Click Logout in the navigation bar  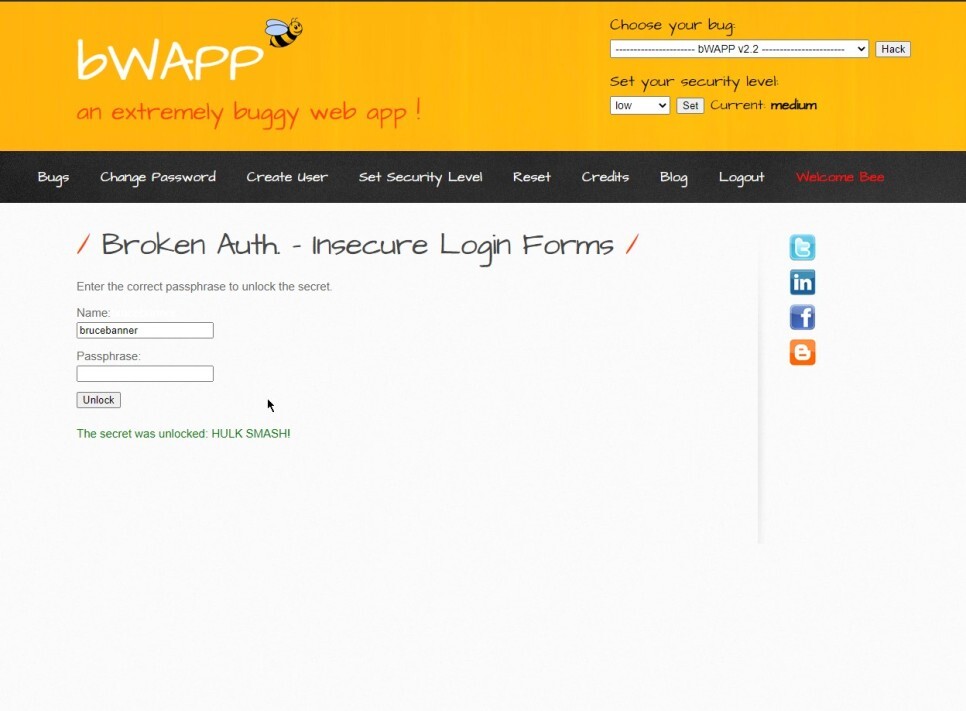741,177
